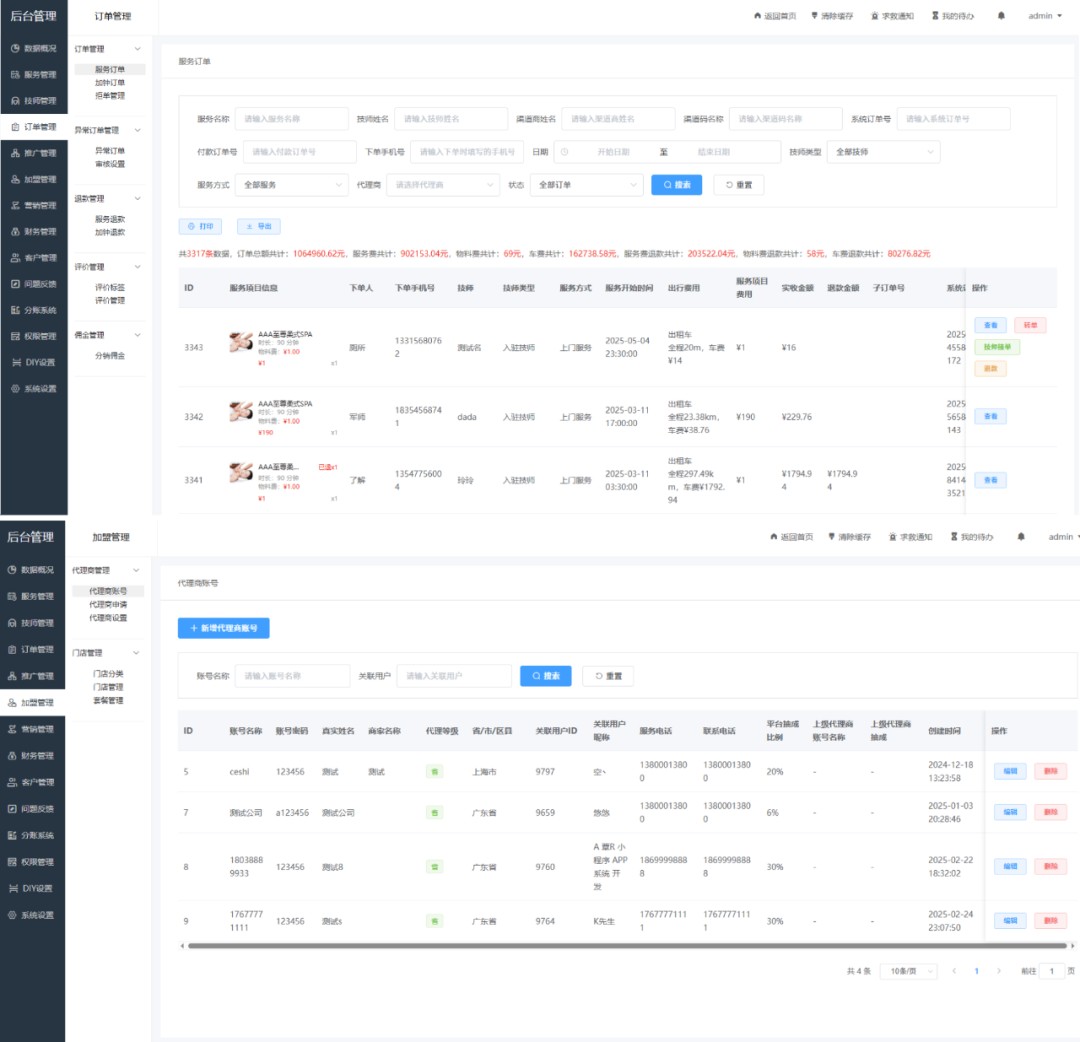
Task: Open the 开始日期 start date picker
Action: (x=614, y=152)
